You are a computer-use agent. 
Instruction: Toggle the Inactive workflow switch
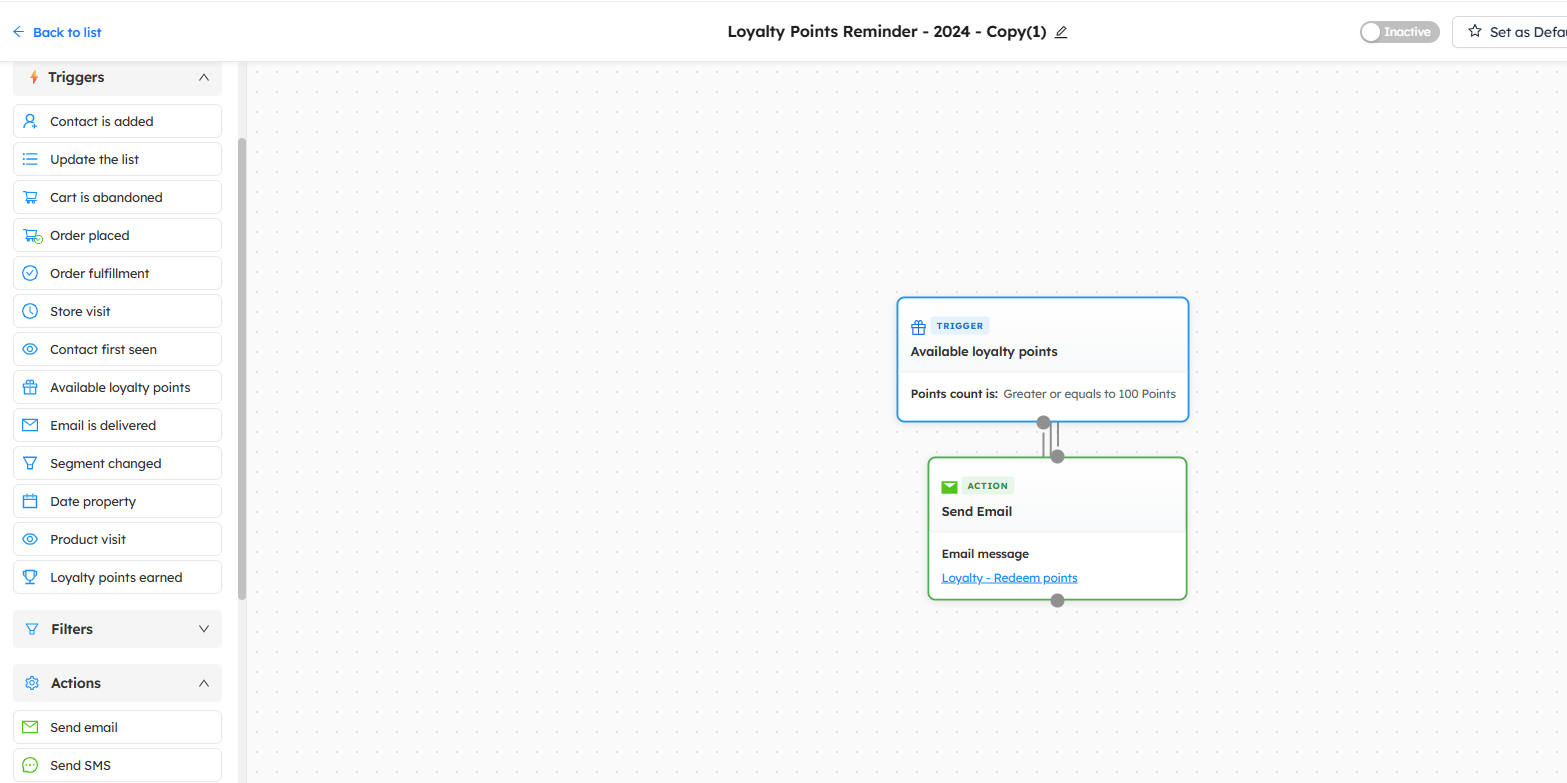click(1399, 32)
